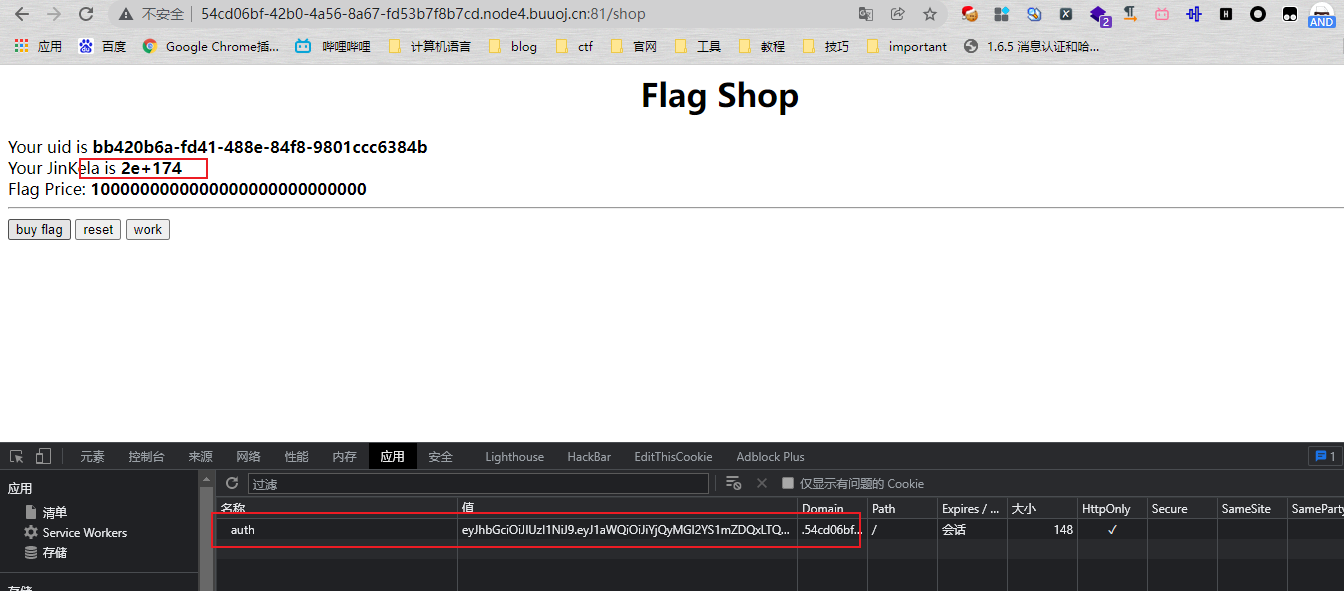This screenshot has width=1344, height=591.
Task: Switch to the 控制台 (Console) tab
Action: 146,457
